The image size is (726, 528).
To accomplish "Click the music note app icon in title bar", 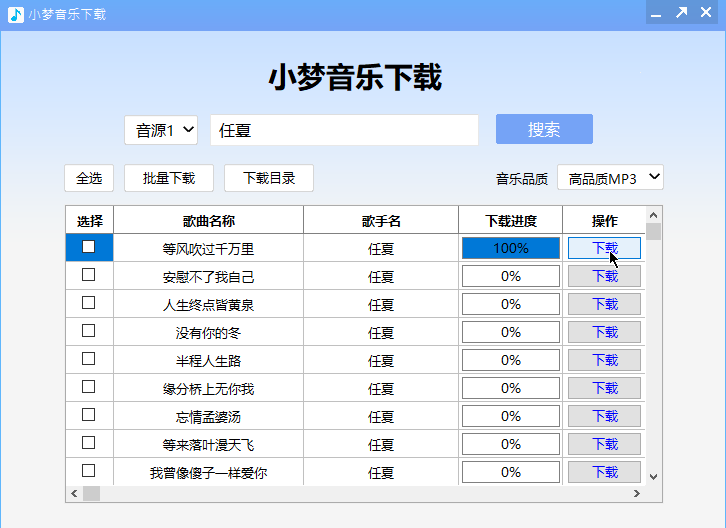I will tap(16, 14).
